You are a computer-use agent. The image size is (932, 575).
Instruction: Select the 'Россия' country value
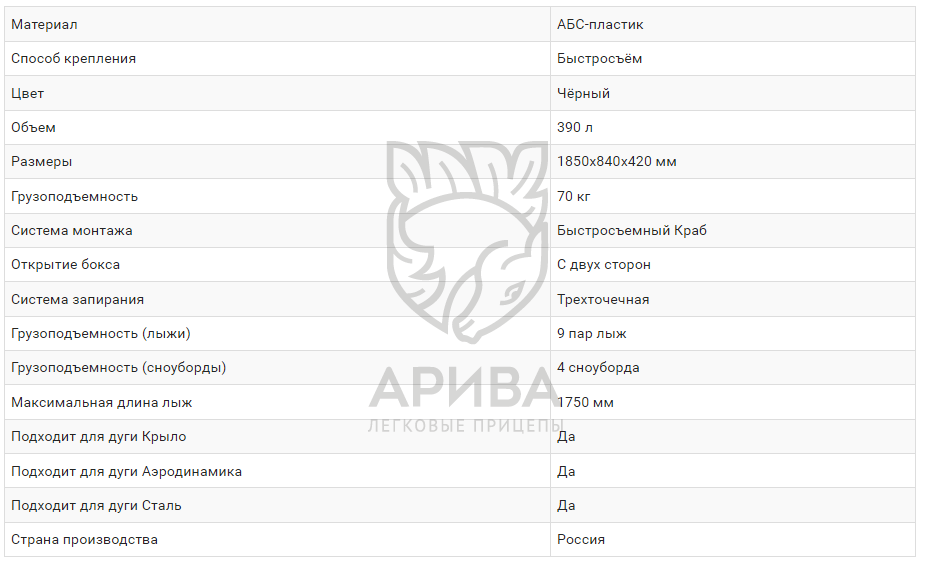pos(581,539)
